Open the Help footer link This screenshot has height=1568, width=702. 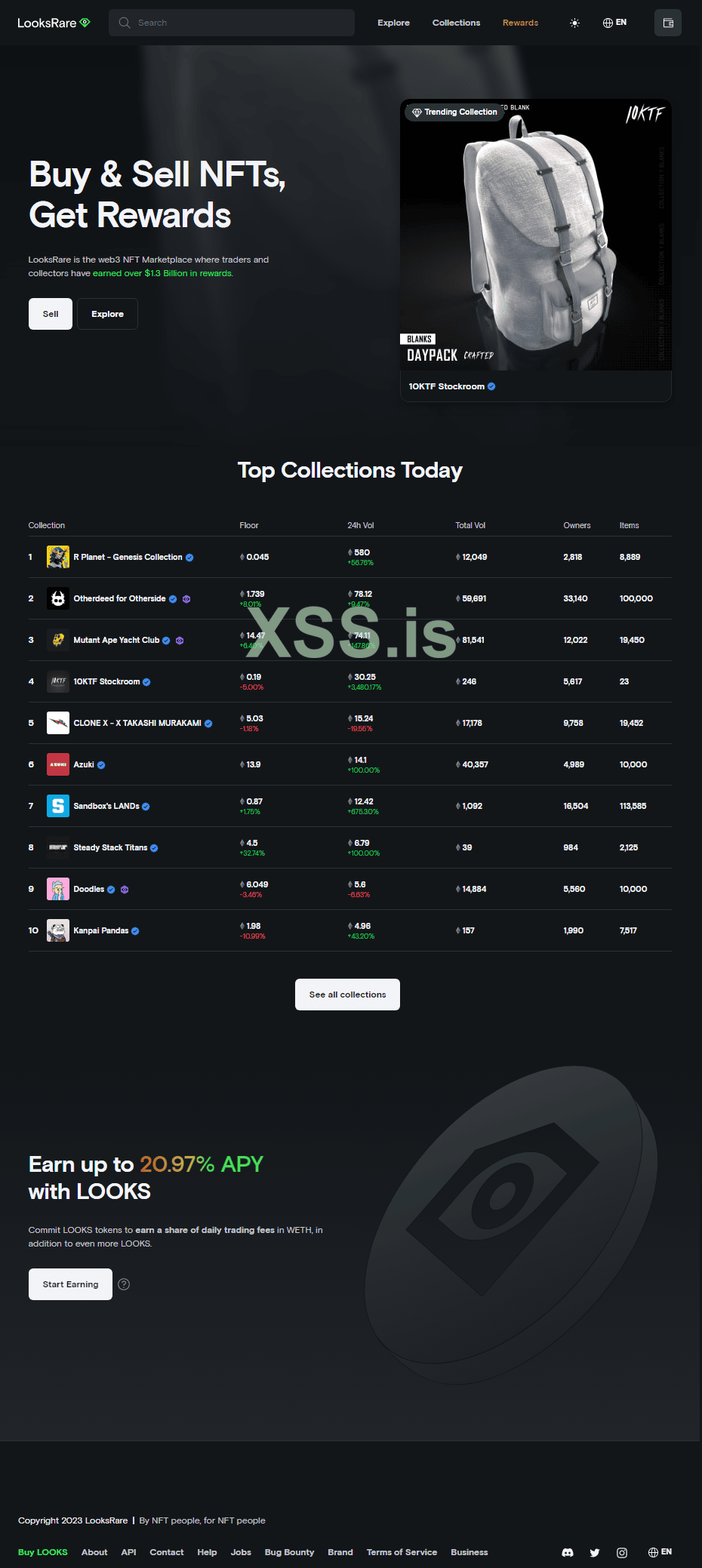[207, 1552]
